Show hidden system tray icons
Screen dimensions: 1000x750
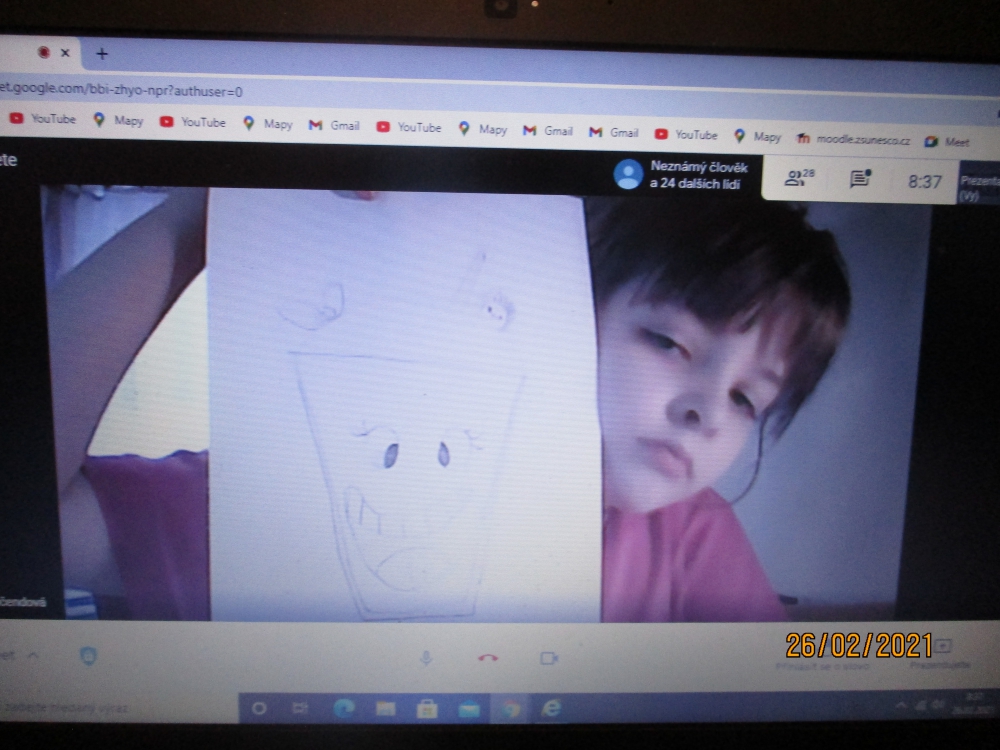pyautogui.click(x=901, y=705)
